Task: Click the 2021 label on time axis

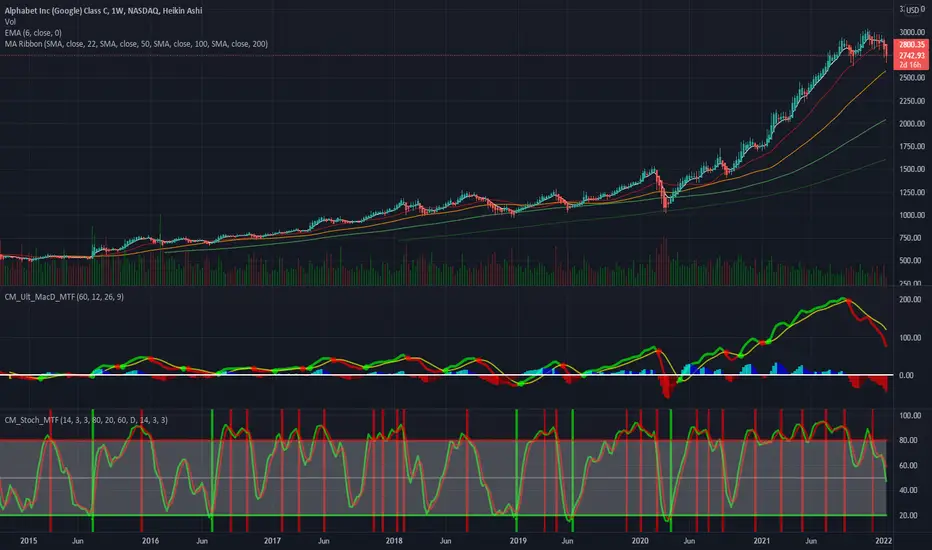Action: click(x=762, y=540)
